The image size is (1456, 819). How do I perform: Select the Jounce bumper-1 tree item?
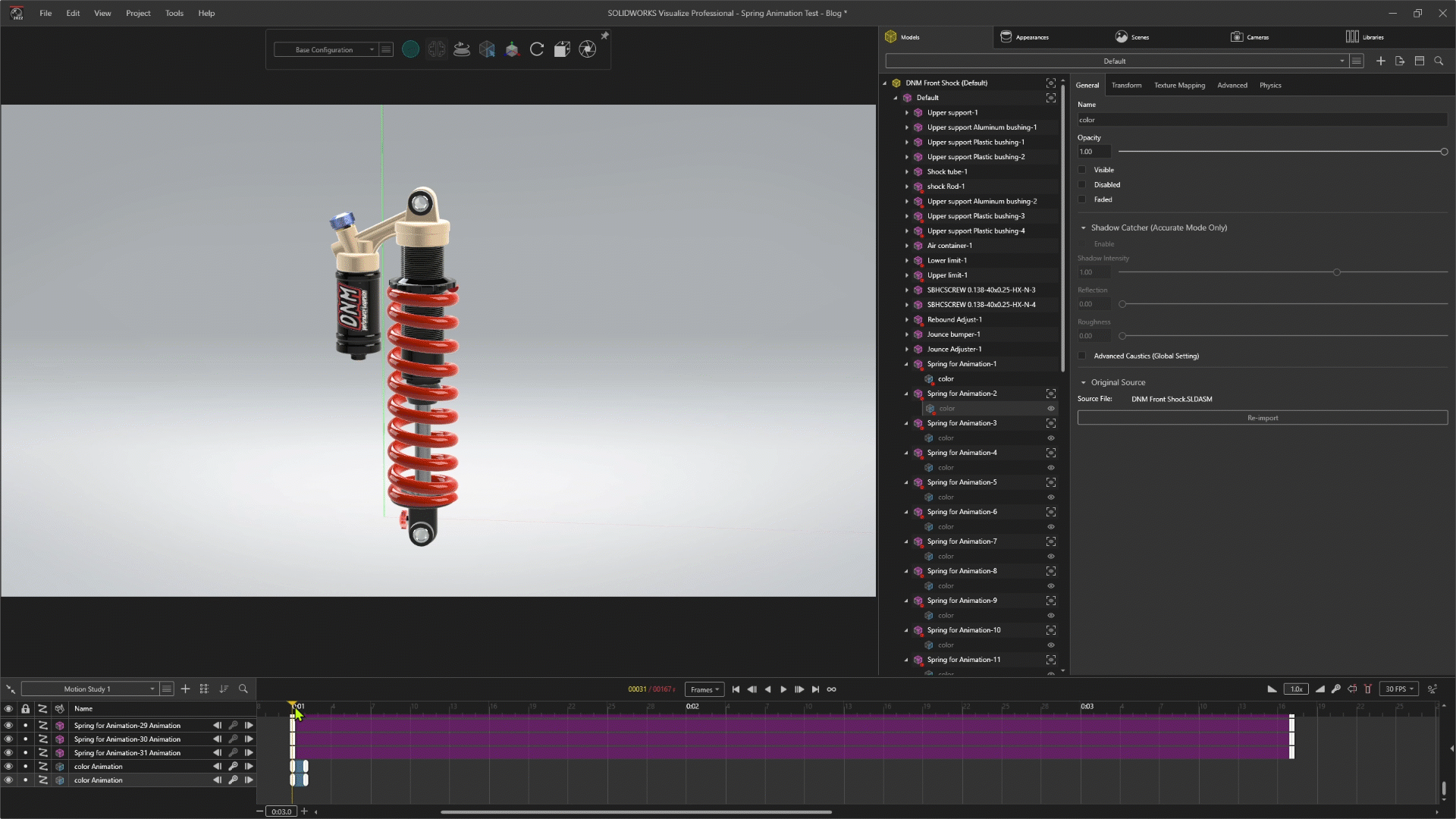[953, 334]
